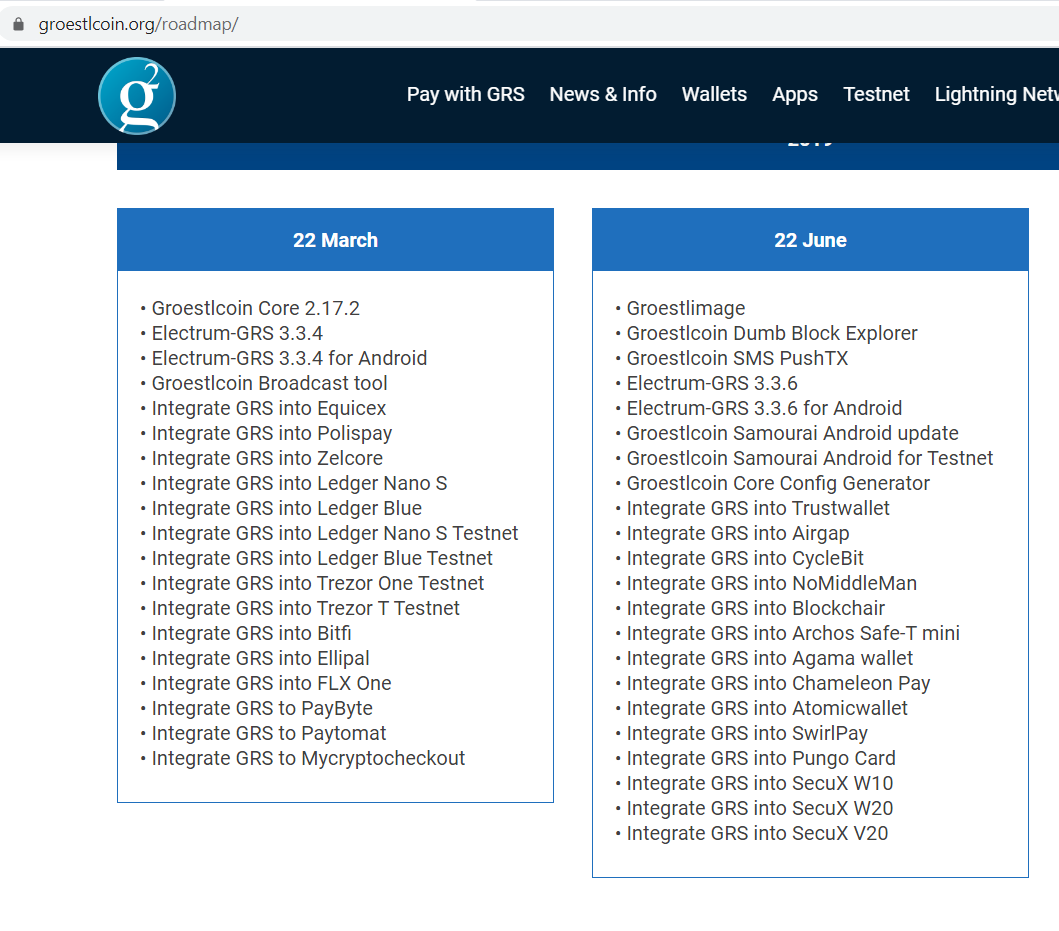Click the Groestlcoin logo
Screen dimensions: 1059x931
pyautogui.click(x=137, y=96)
